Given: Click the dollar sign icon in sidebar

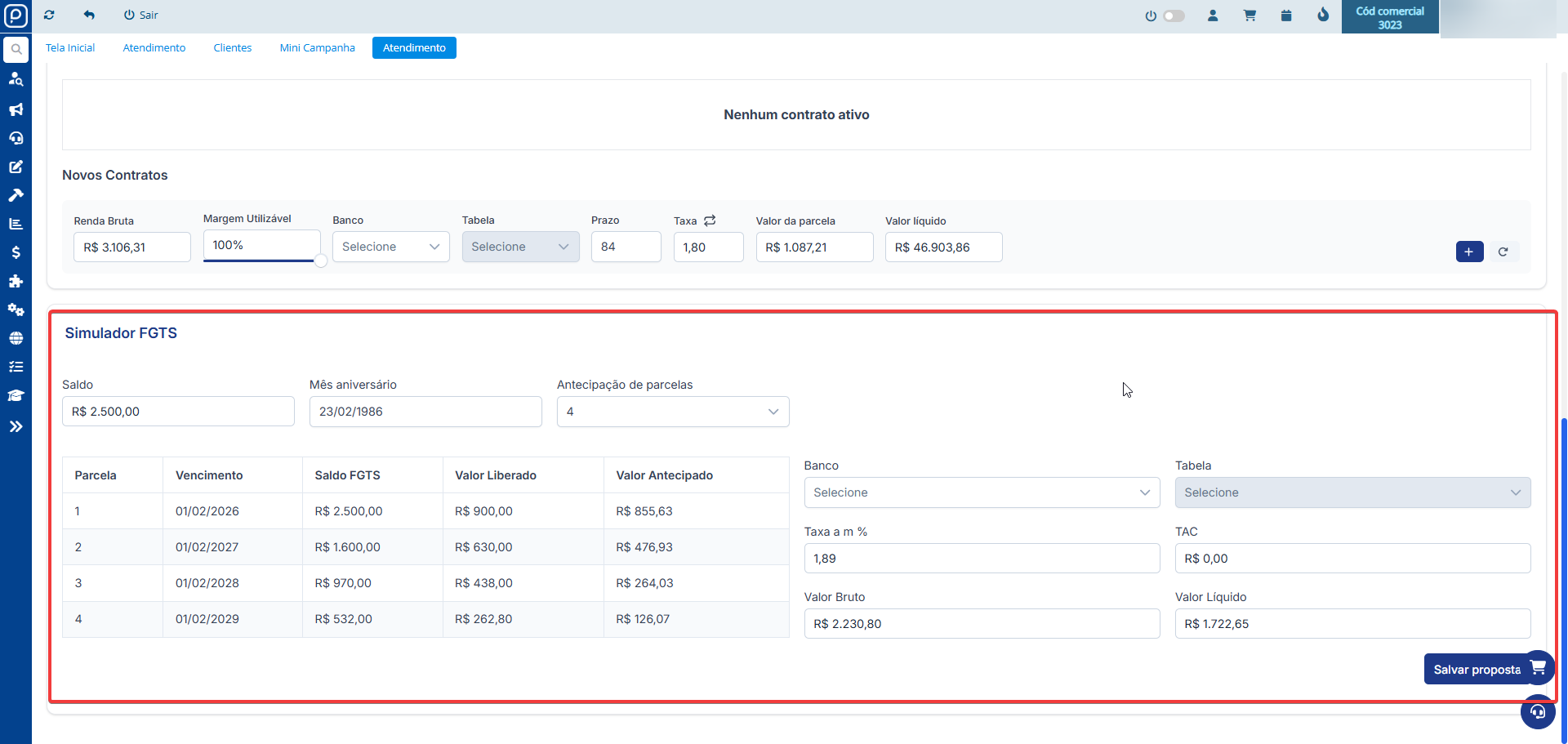Looking at the screenshot, I should pyautogui.click(x=16, y=252).
